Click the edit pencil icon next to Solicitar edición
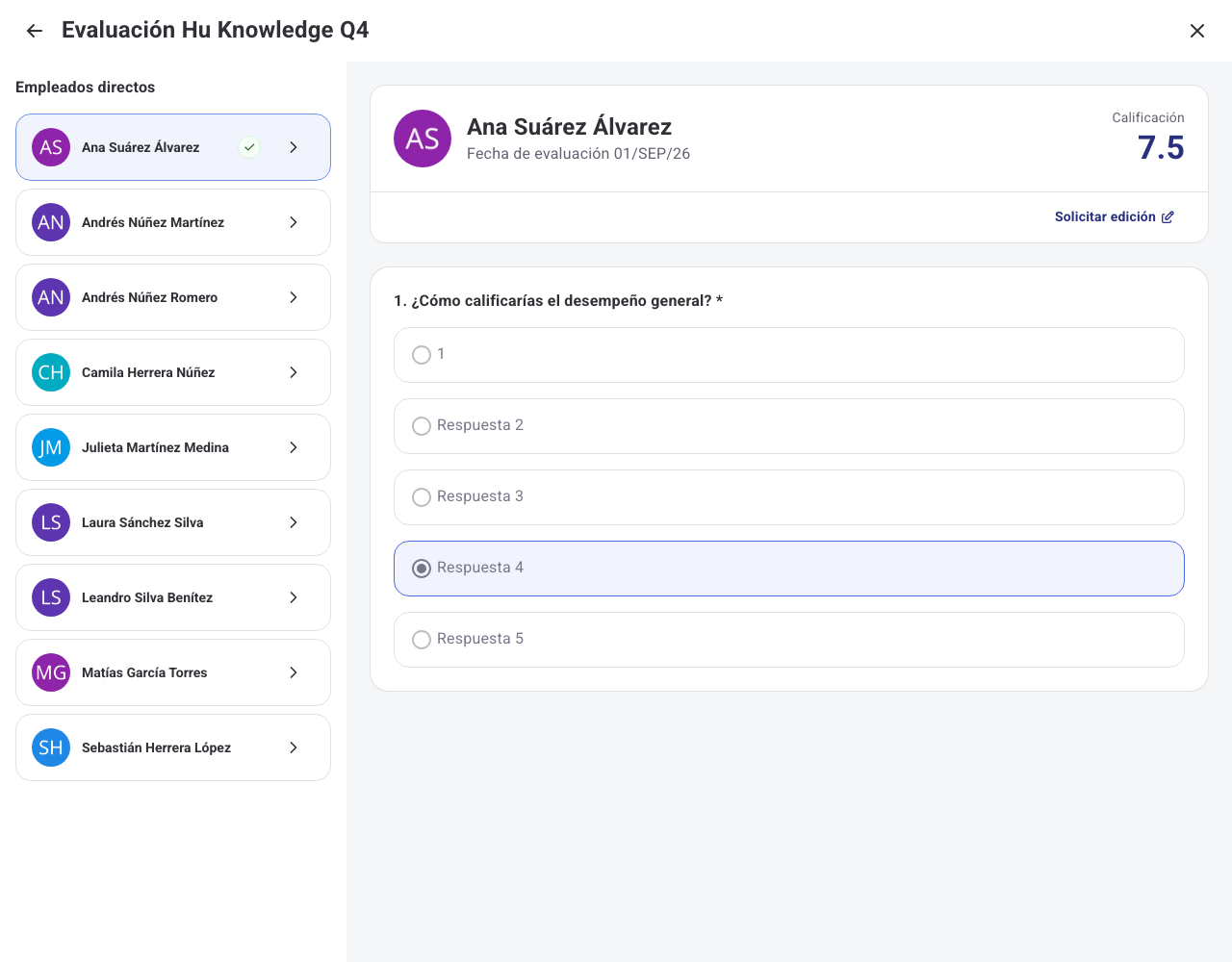The image size is (1232, 962). pyautogui.click(x=1168, y=217)
